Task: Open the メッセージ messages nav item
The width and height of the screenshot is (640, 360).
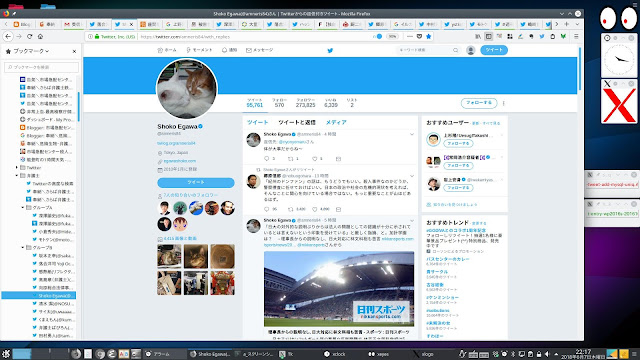Action: [260, 50]
